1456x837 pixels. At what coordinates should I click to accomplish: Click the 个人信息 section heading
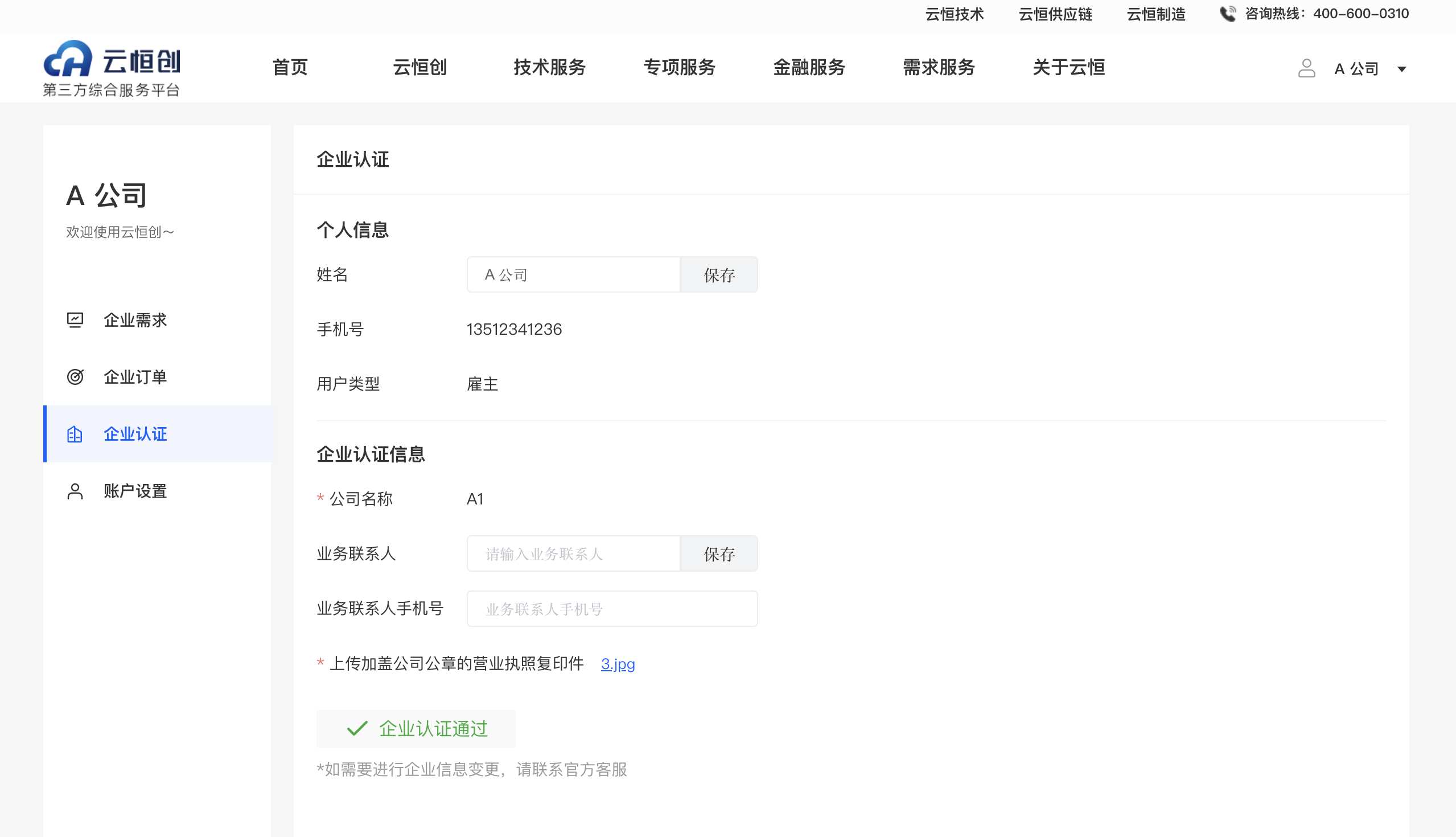(x=353, y=230)
